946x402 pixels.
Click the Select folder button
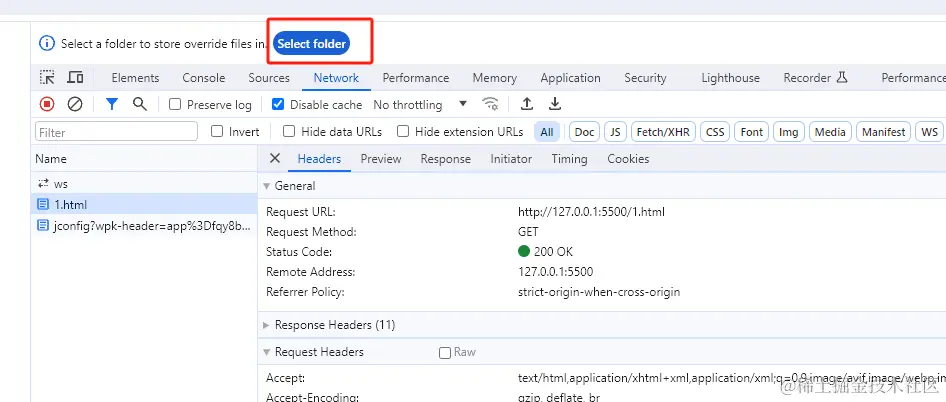(311, 43)
